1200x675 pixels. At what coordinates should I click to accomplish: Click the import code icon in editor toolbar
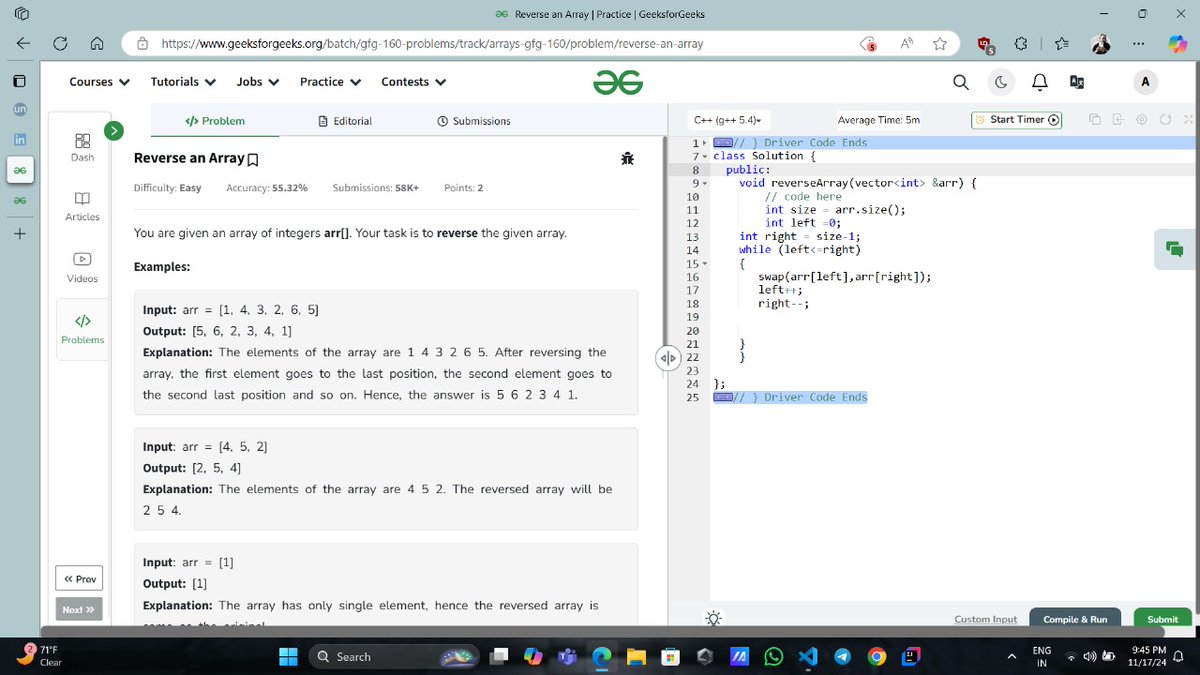1119,120
